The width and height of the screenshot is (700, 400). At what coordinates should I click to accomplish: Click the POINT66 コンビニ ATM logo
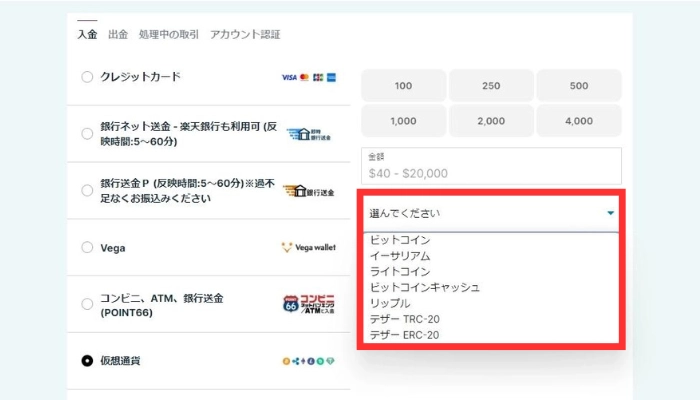point(309,304)
